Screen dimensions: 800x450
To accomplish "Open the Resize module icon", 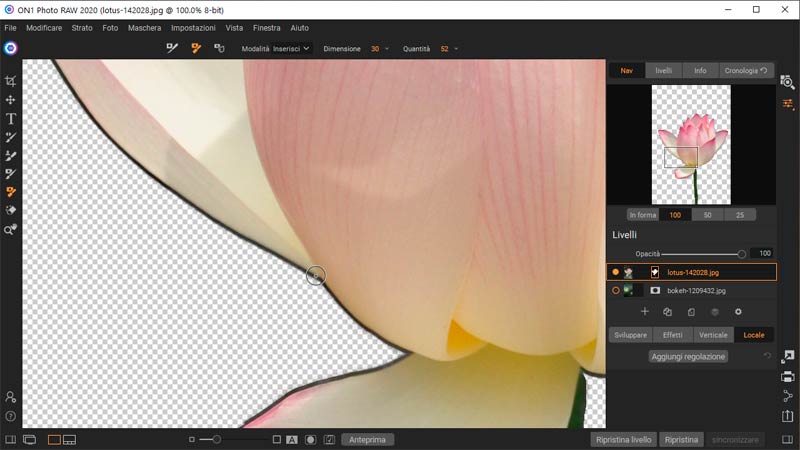I will pos(787,357).
